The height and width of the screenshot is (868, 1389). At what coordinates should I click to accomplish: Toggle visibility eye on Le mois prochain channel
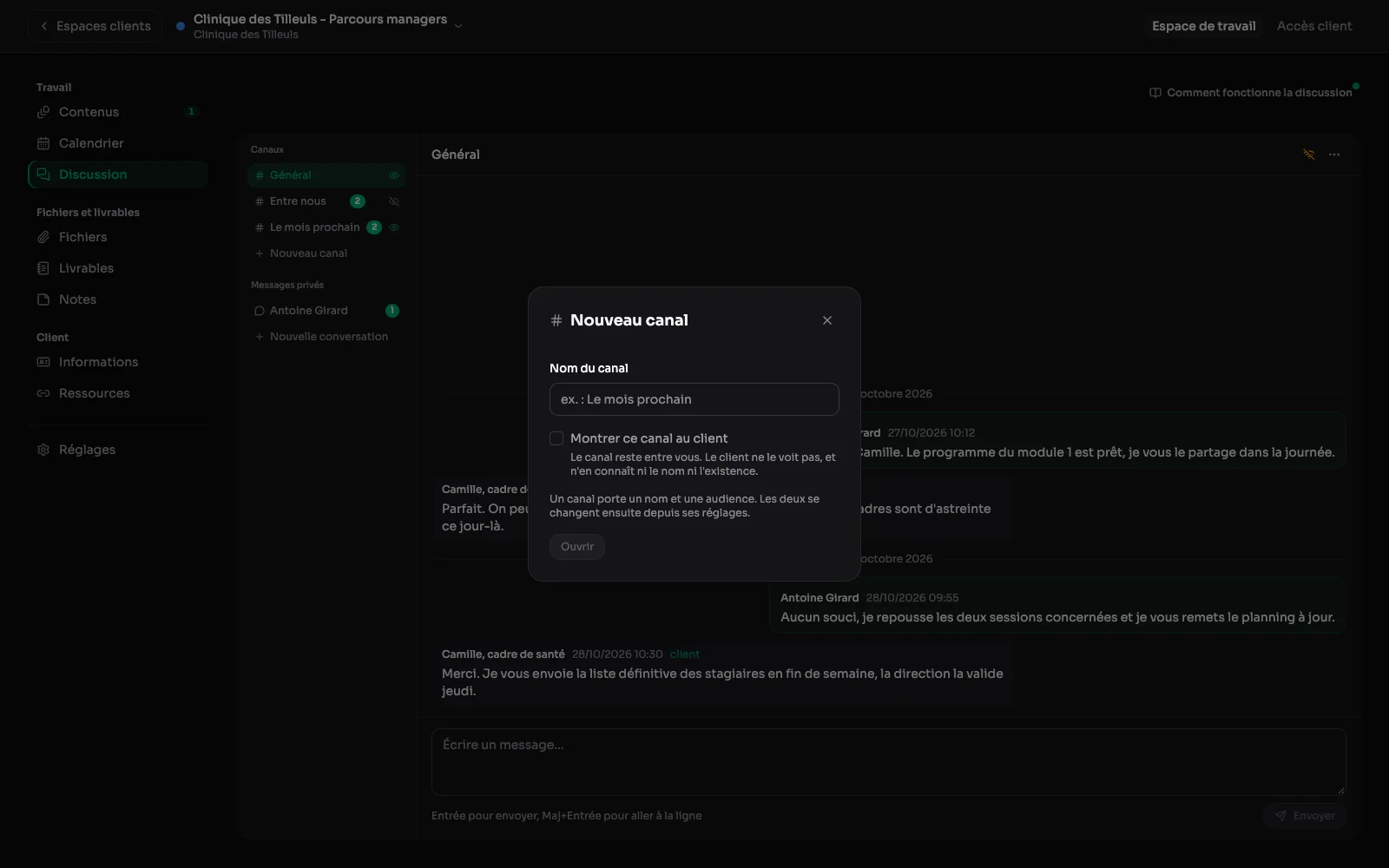tap(394, 227)
